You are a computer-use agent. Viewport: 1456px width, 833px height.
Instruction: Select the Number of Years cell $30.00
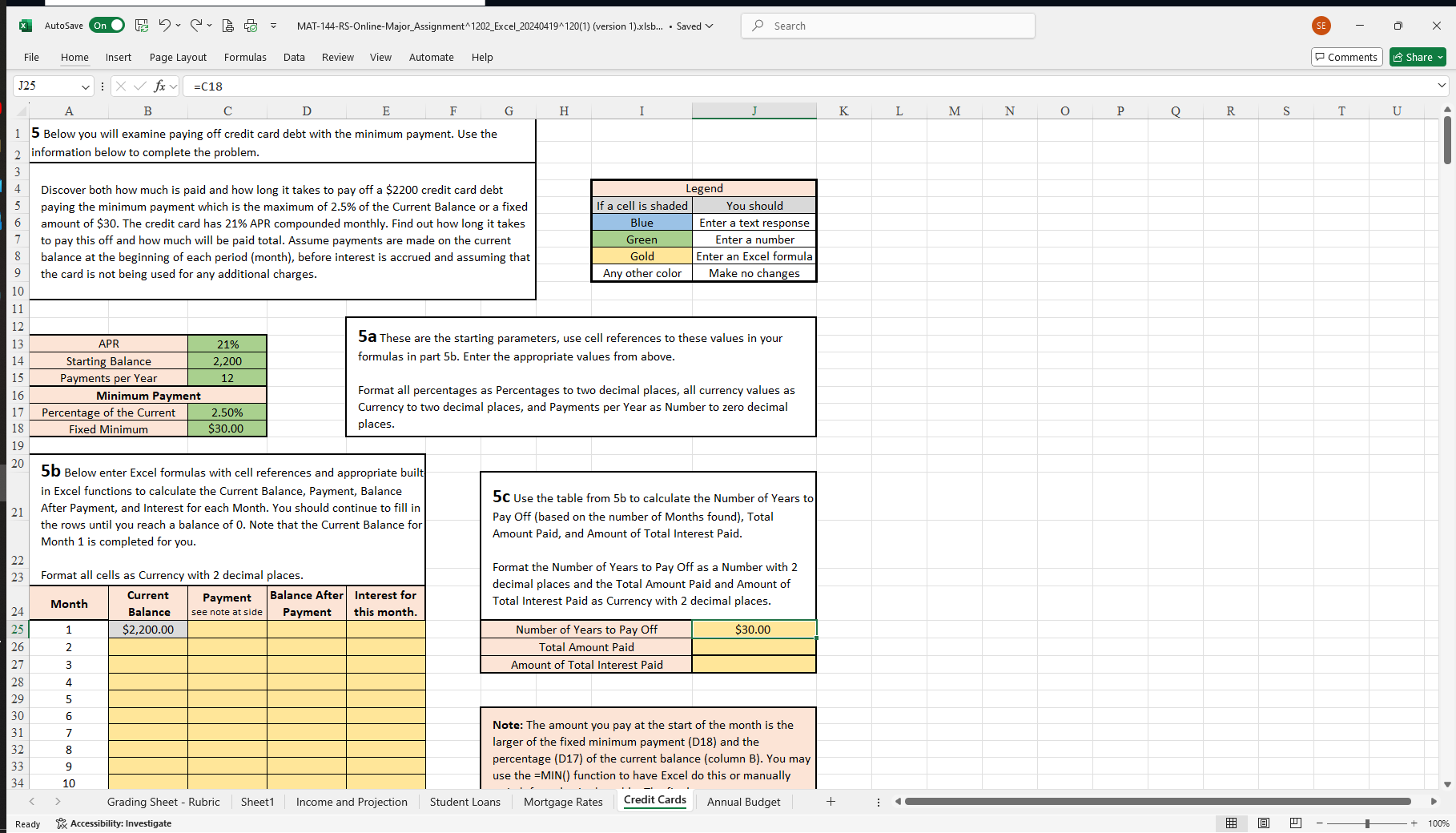(754, 630)
